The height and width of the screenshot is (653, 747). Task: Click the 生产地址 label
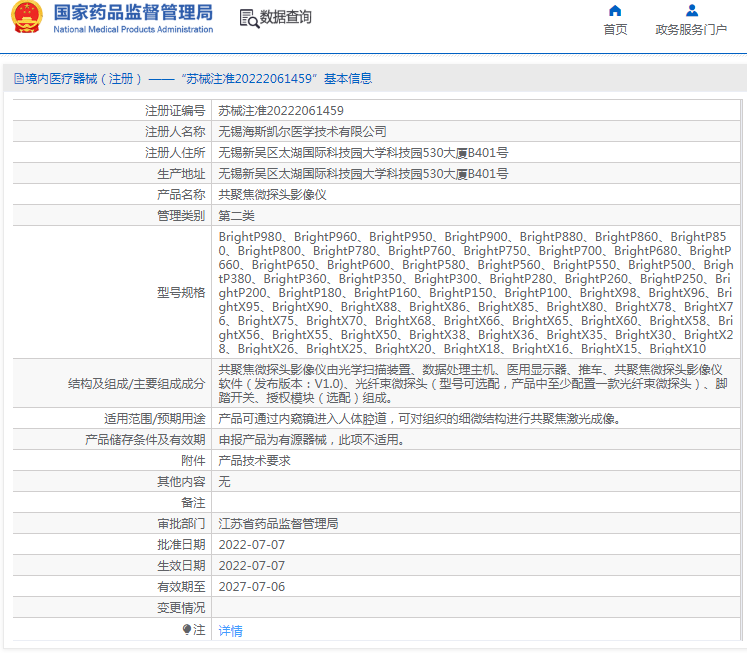click(x=181, y=174)
